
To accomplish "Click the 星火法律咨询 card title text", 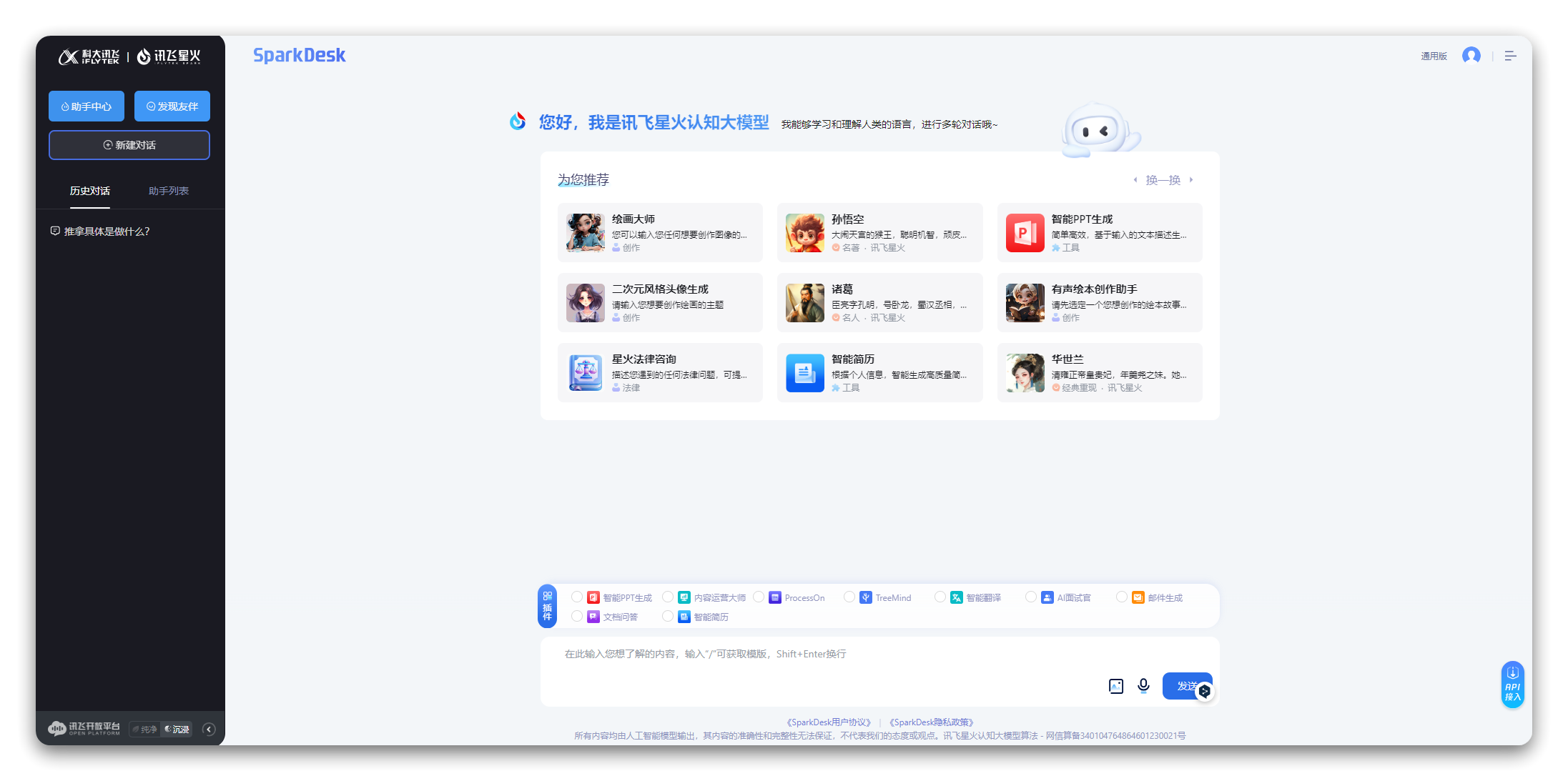I will pyautogui.click(x=644, y=359).
